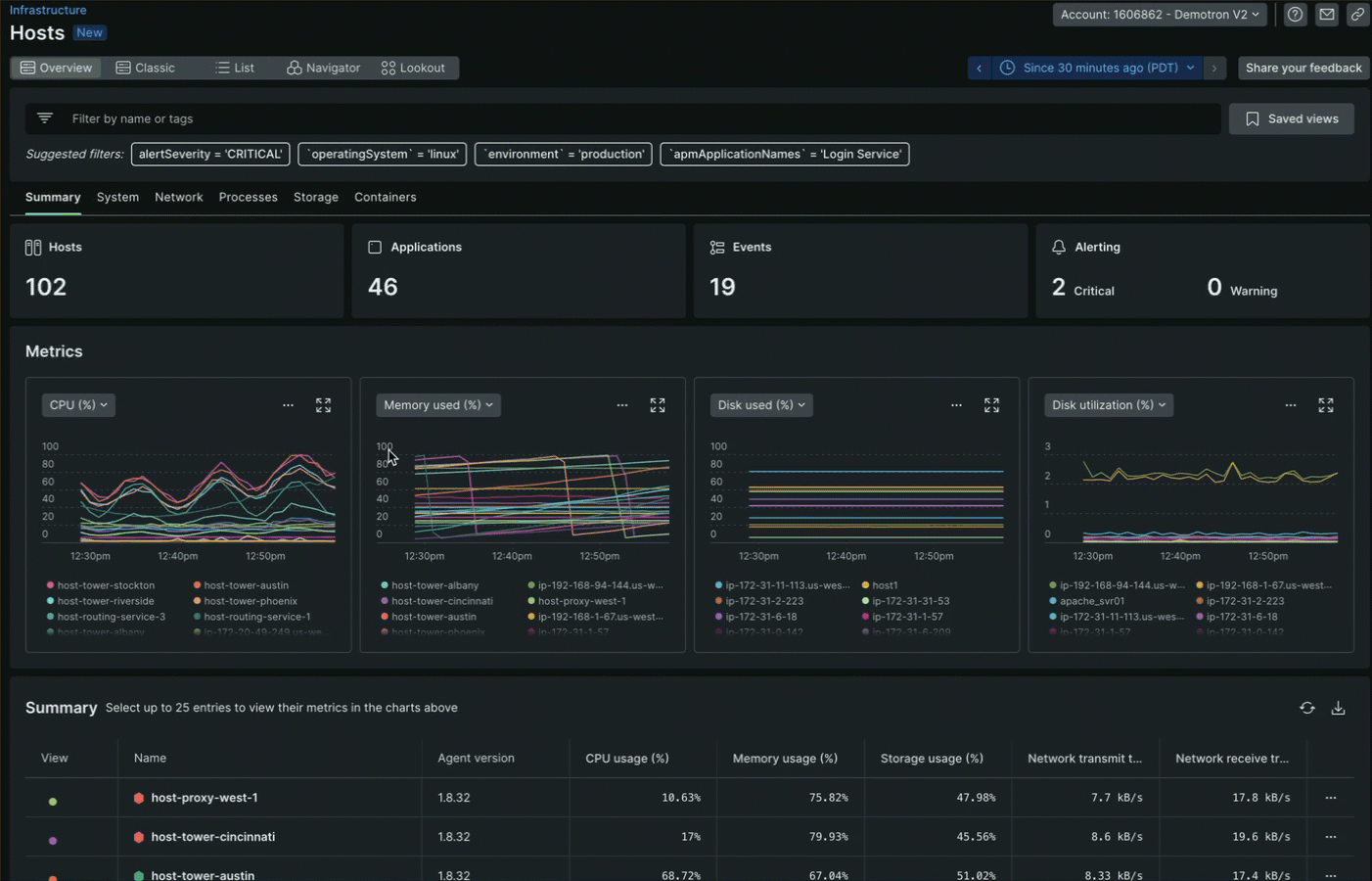Image resolution: width=1372 pixels, height=881 pixels.
Task: Open Memory used chart options ellipsis
Action: [x=622, y=405]
